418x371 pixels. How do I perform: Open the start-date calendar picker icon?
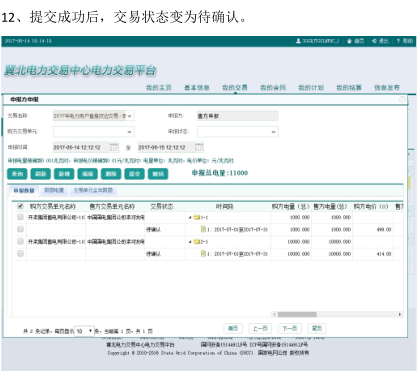click(x=114, y=147)
